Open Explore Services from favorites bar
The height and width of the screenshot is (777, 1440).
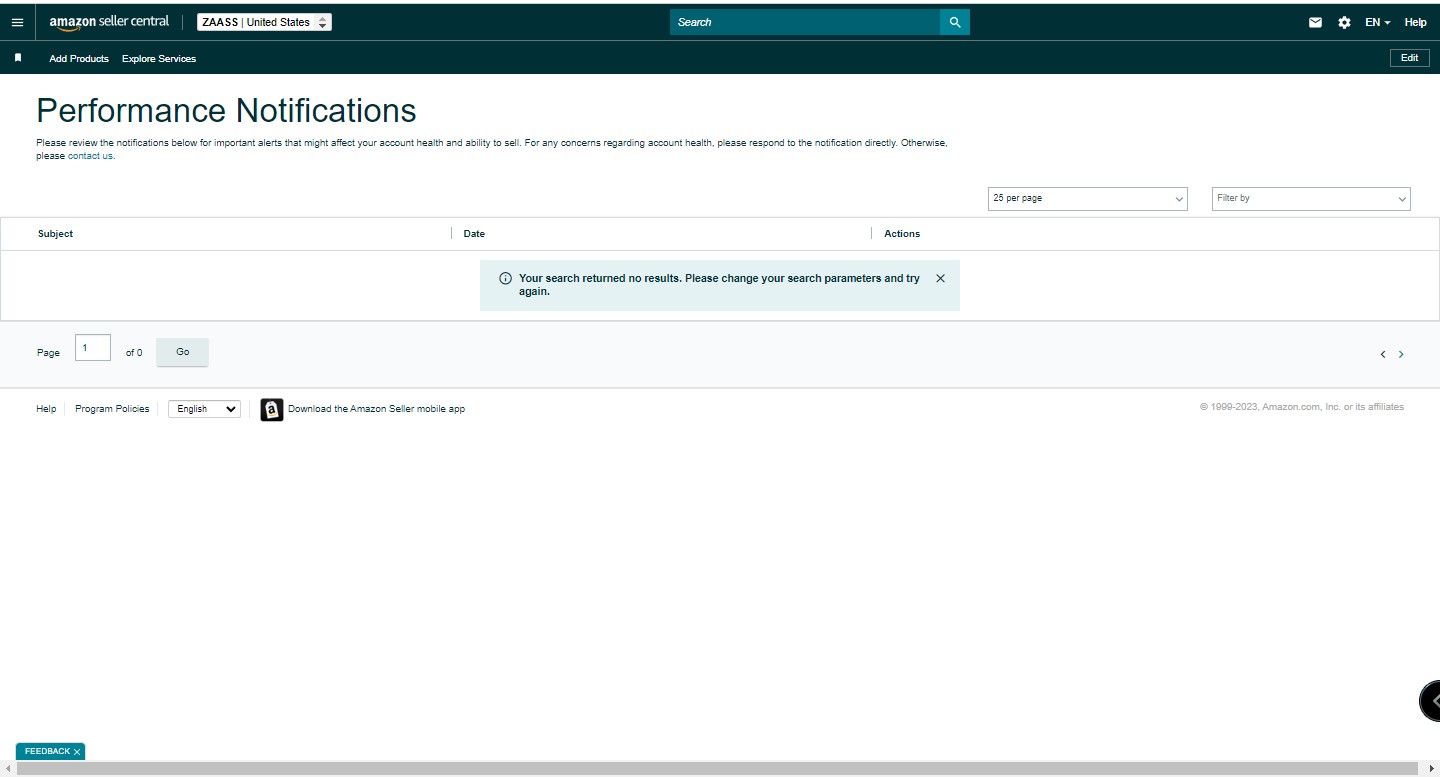[159, 59]
